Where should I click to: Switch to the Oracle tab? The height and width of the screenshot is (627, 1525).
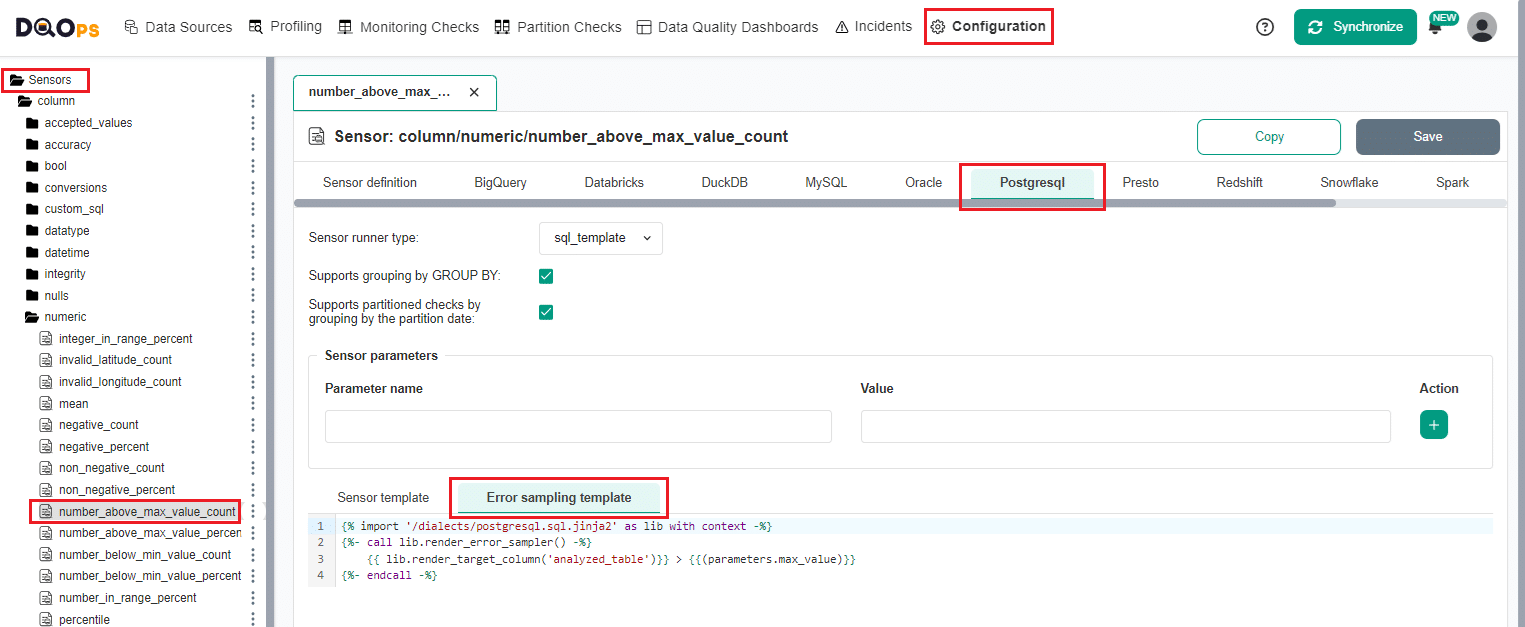[923, 183]
